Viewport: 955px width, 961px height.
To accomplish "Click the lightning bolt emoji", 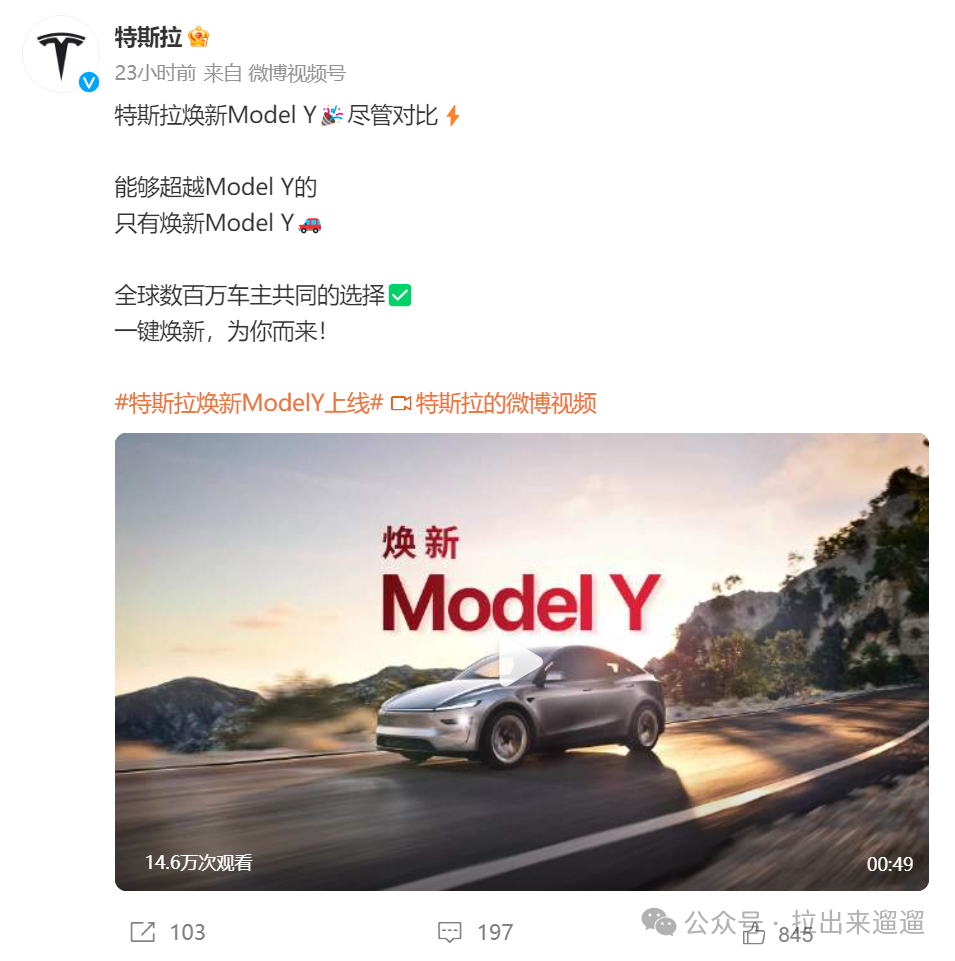I will tap(452, 115).
